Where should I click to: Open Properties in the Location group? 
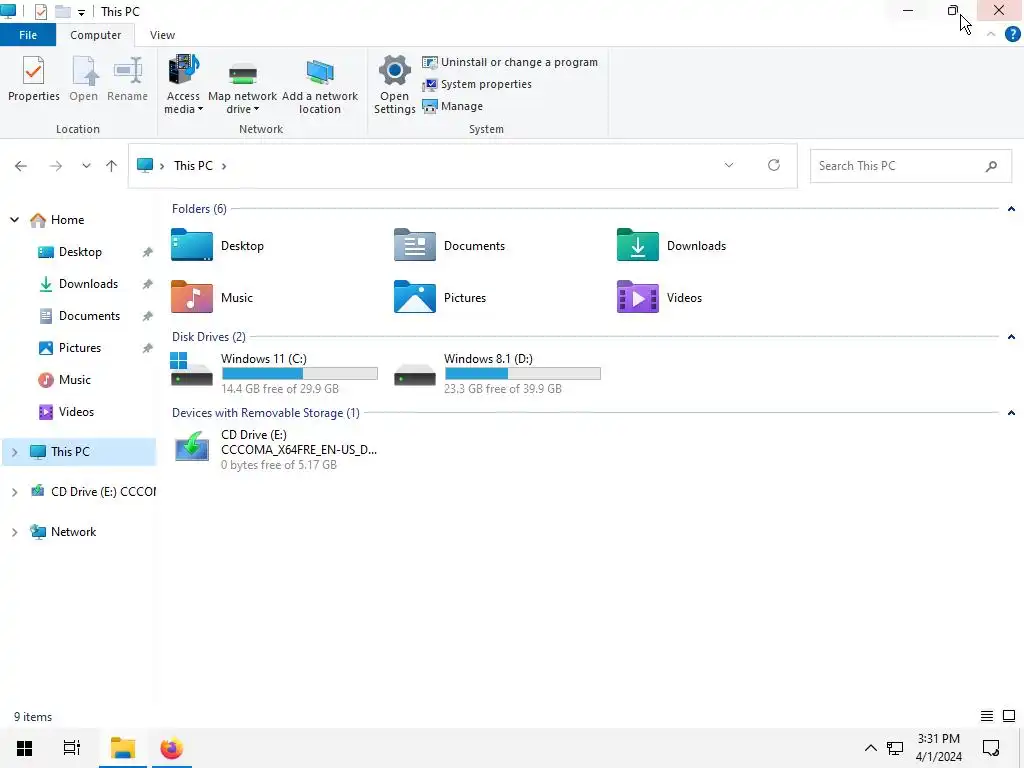click(x=33, y=78)
